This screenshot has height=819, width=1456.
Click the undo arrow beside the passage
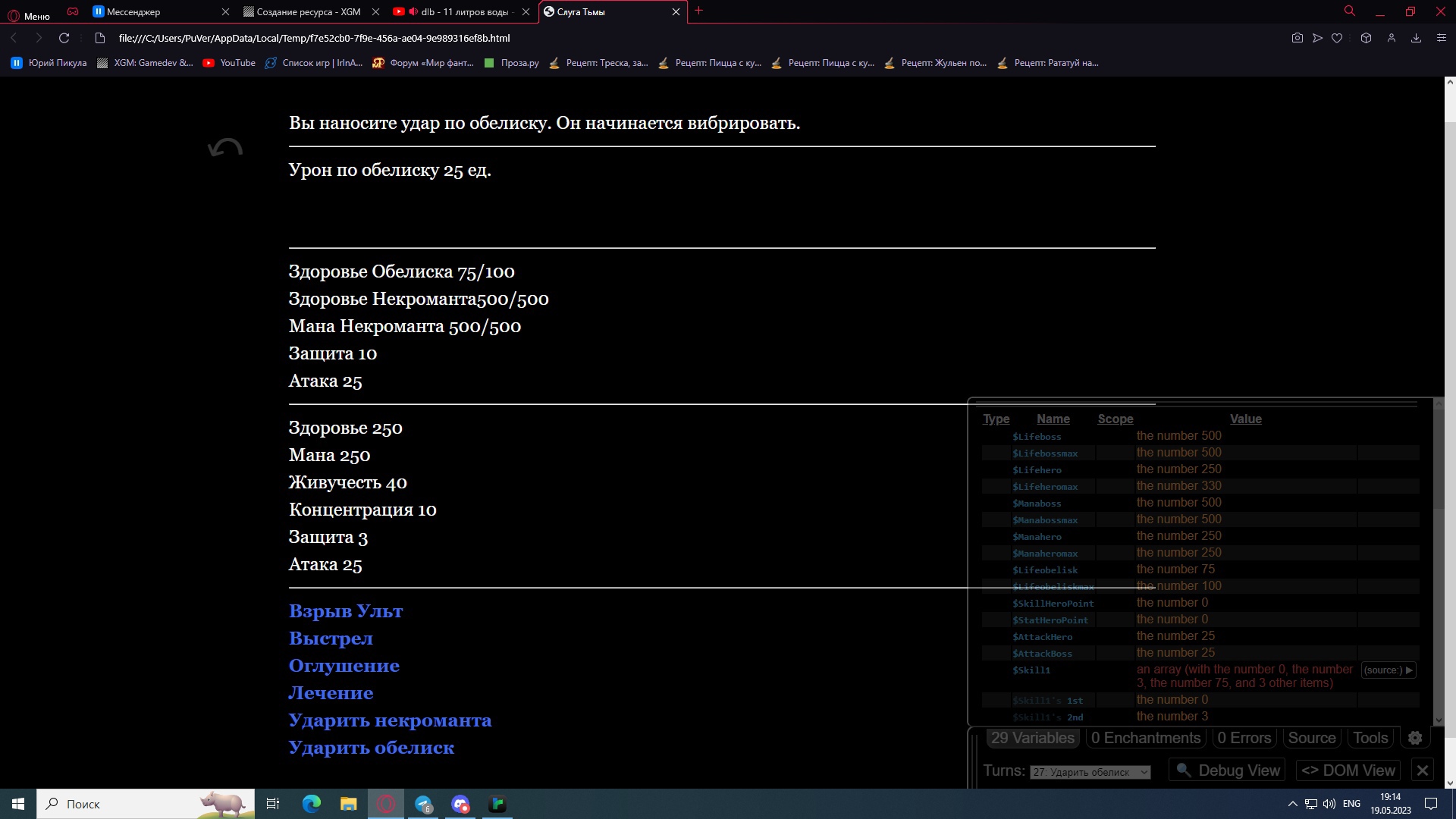click(225, 147)
